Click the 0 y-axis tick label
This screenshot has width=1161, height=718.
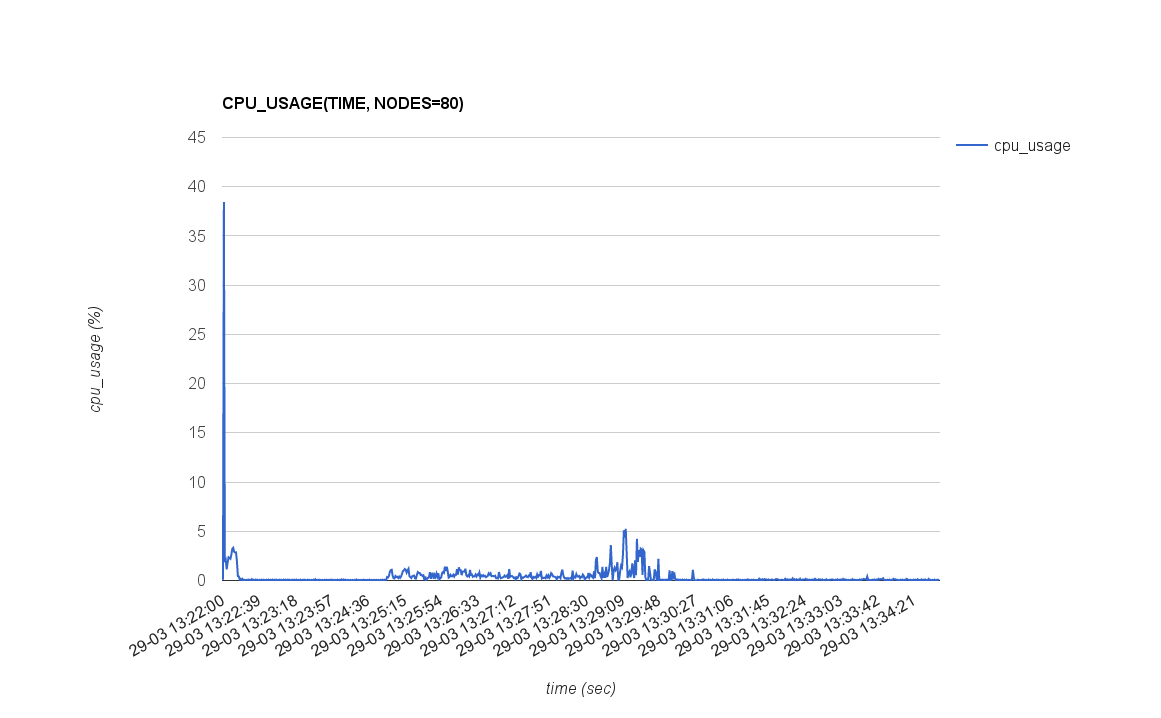point(200,580)
